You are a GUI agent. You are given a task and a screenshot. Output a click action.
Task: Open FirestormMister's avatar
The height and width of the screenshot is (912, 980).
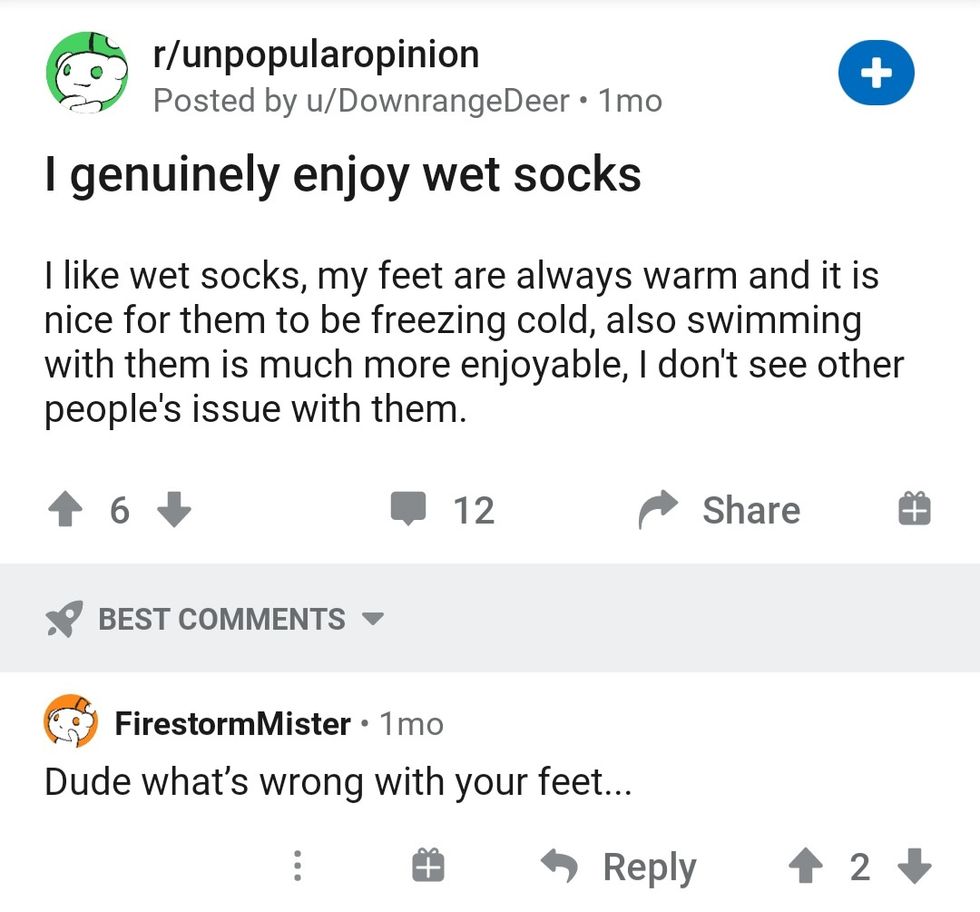pyautogui.click(x=70, y=723)
